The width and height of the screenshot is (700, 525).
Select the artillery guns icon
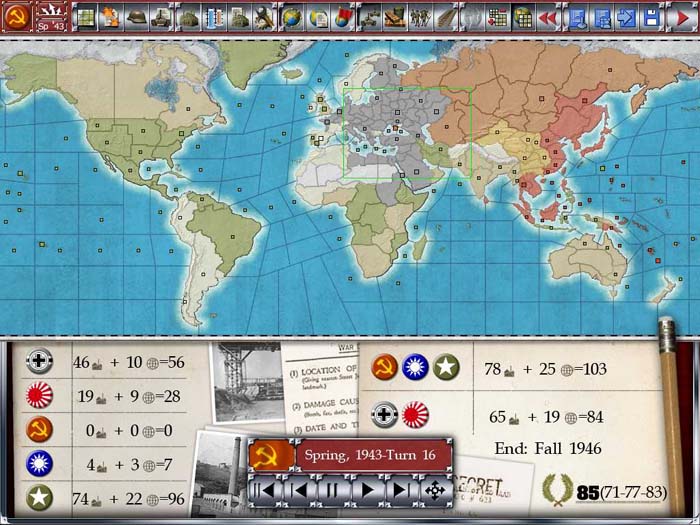coord(371,18)
